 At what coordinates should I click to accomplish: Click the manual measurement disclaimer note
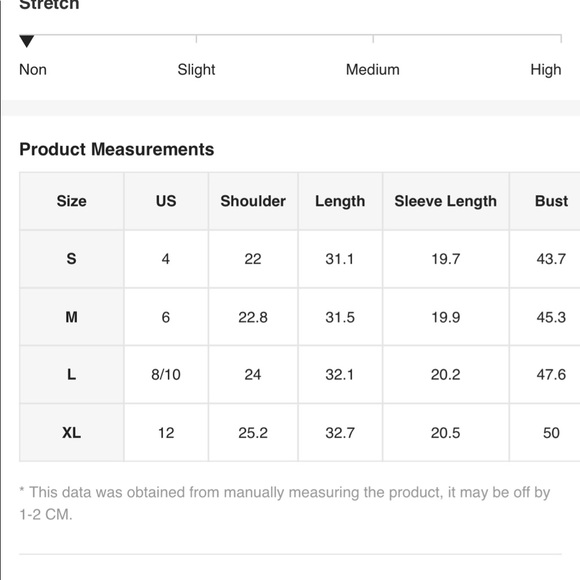click(285, 503)
